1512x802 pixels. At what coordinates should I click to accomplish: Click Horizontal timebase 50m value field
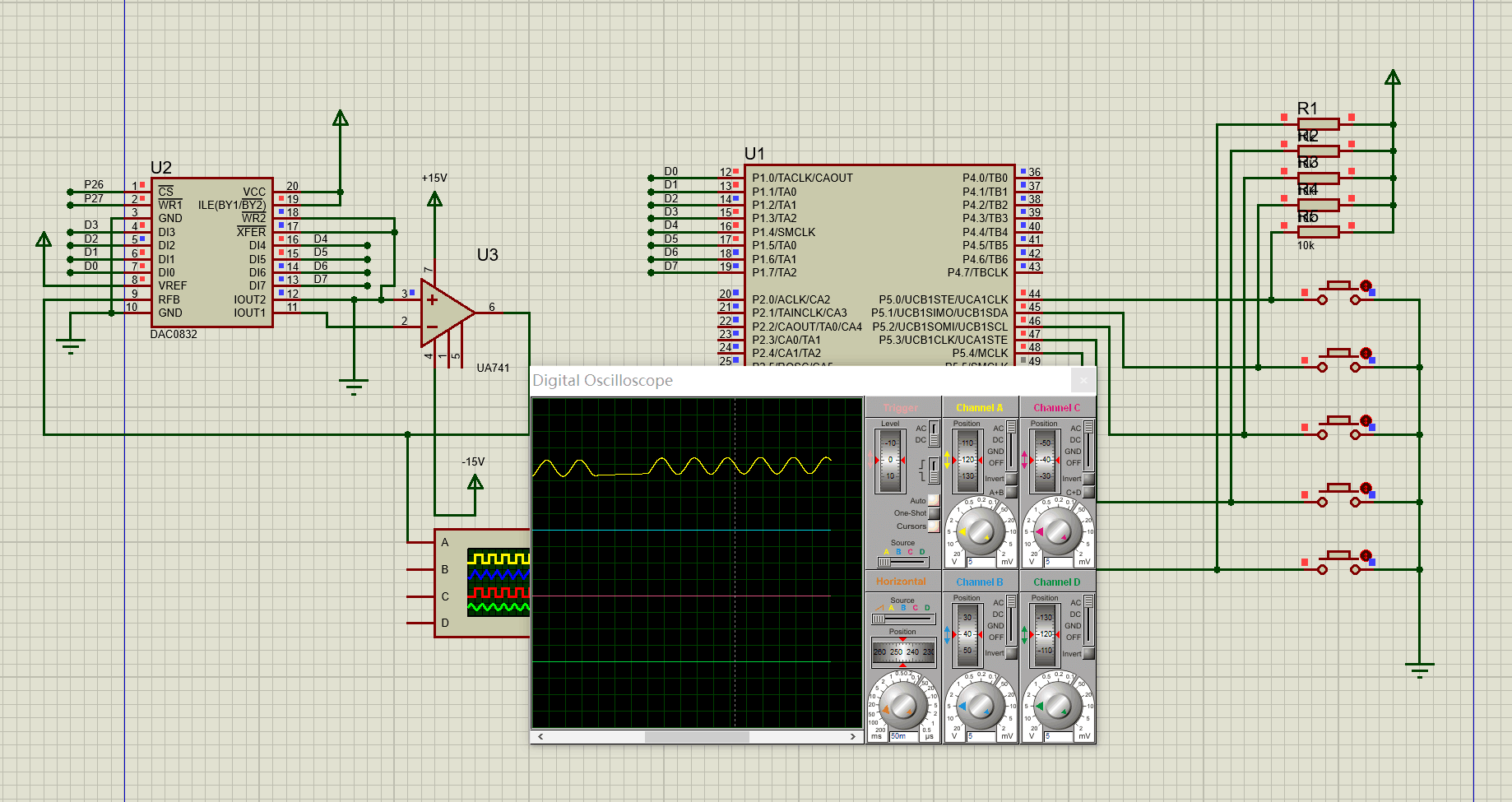click(903, 736)
